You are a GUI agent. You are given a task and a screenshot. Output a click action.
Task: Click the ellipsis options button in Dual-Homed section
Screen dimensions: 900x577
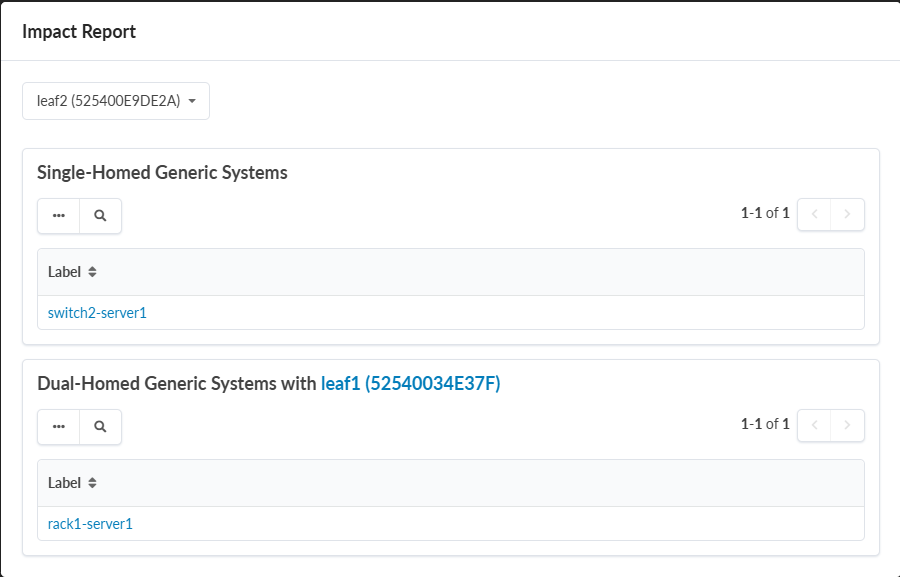59,426
